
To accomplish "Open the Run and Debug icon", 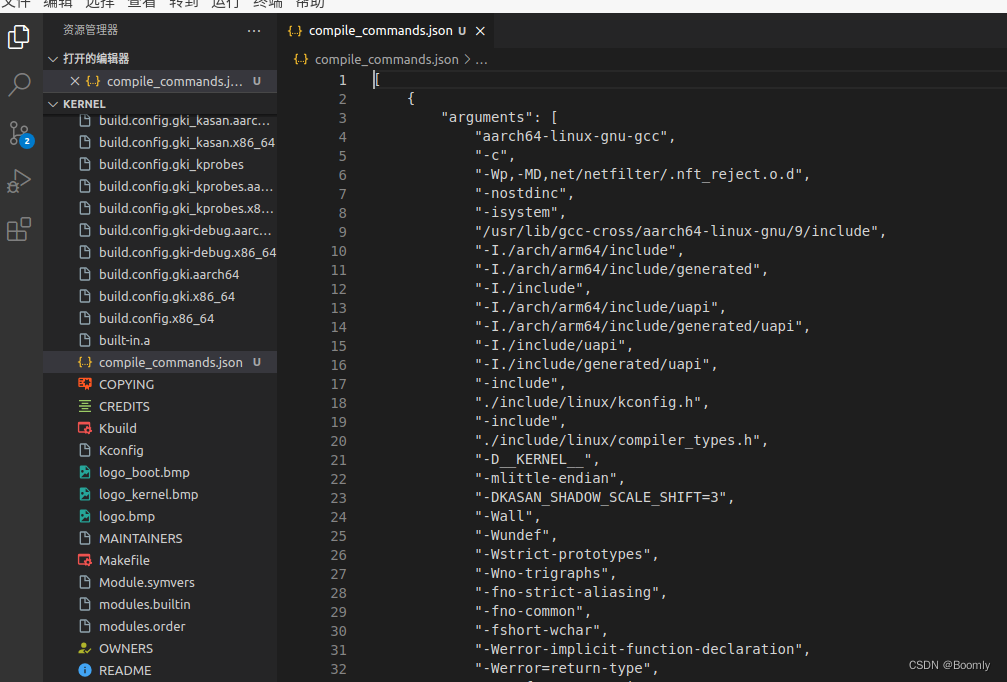I will point(19,181).
